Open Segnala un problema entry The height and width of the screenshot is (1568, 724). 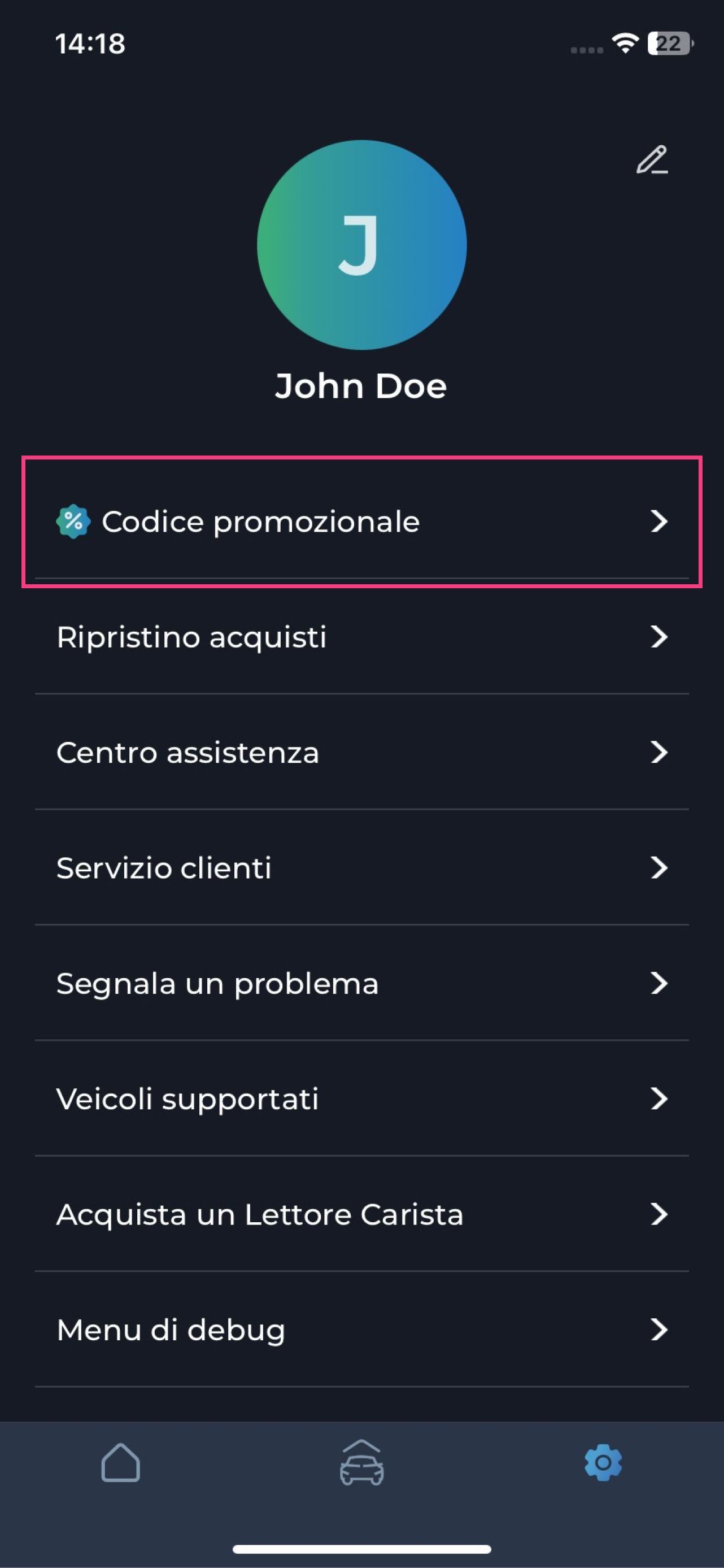217,984
